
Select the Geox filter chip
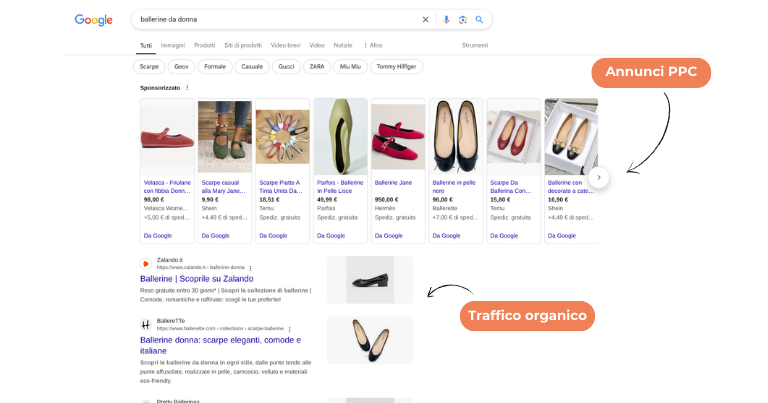(x=181, y=67)
